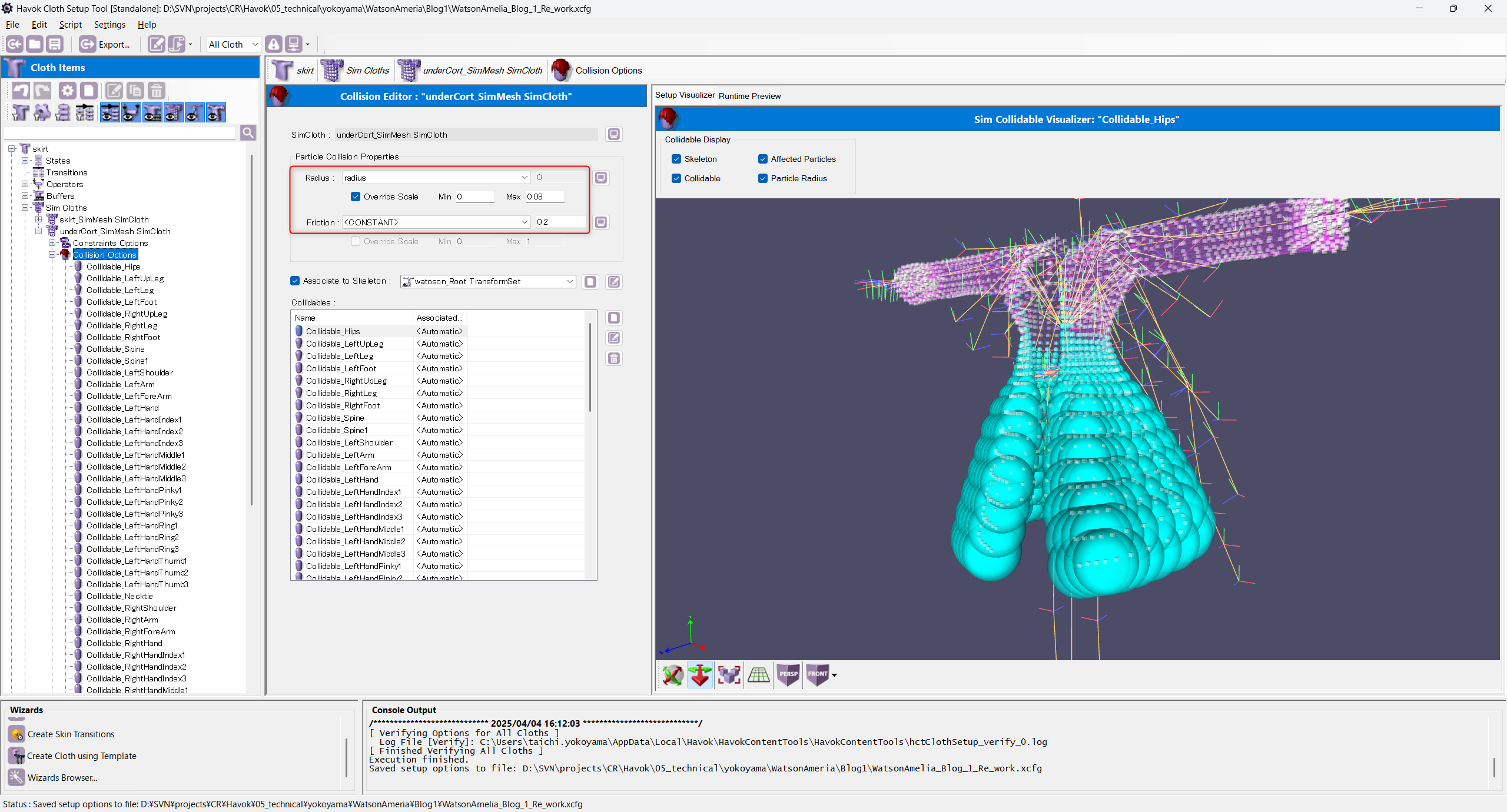
Task: Click the delete collidable trash icon beside list
Action: click(614, 358)
